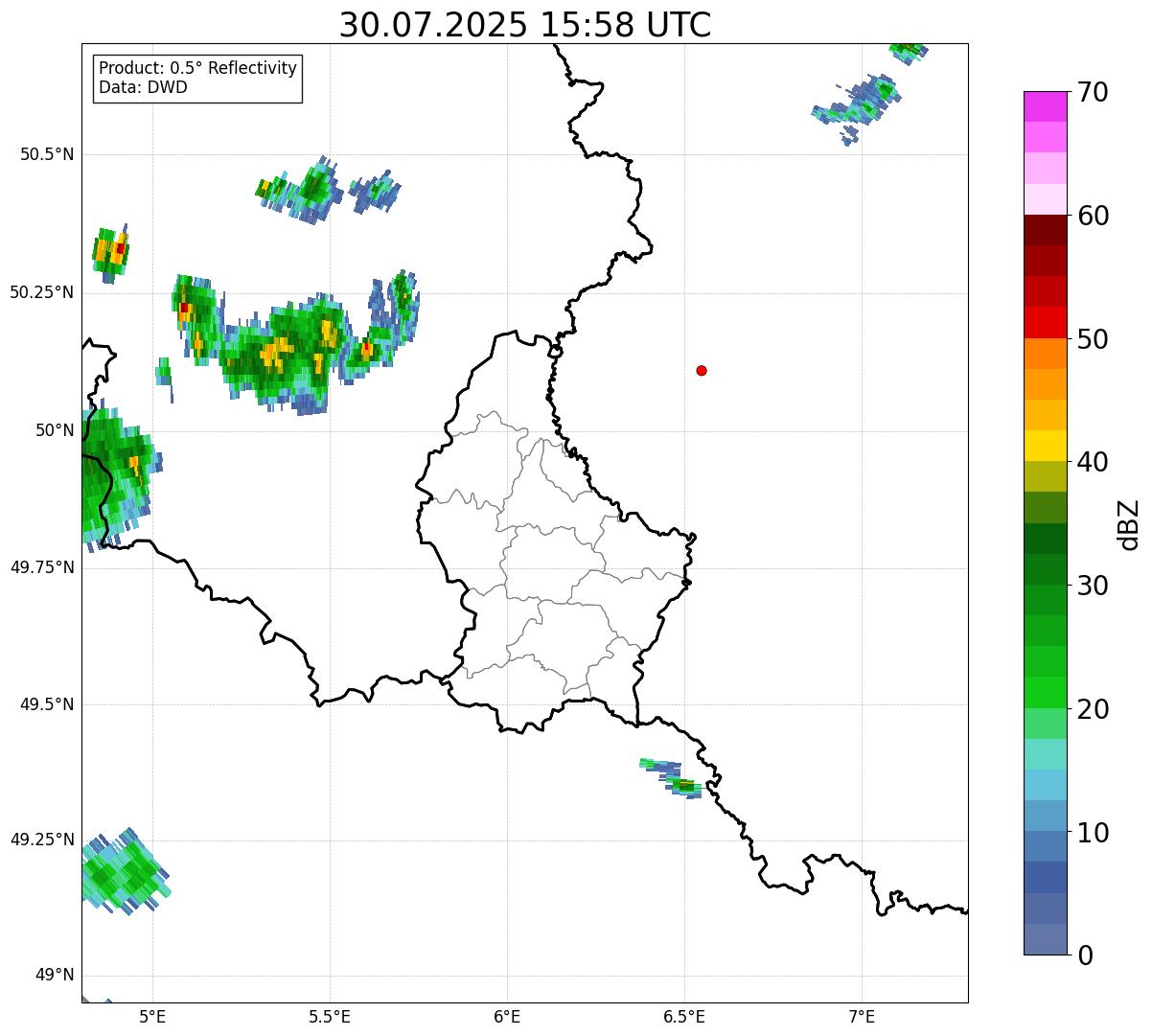Click the 50.5°N latitude label

coord(47,154)
